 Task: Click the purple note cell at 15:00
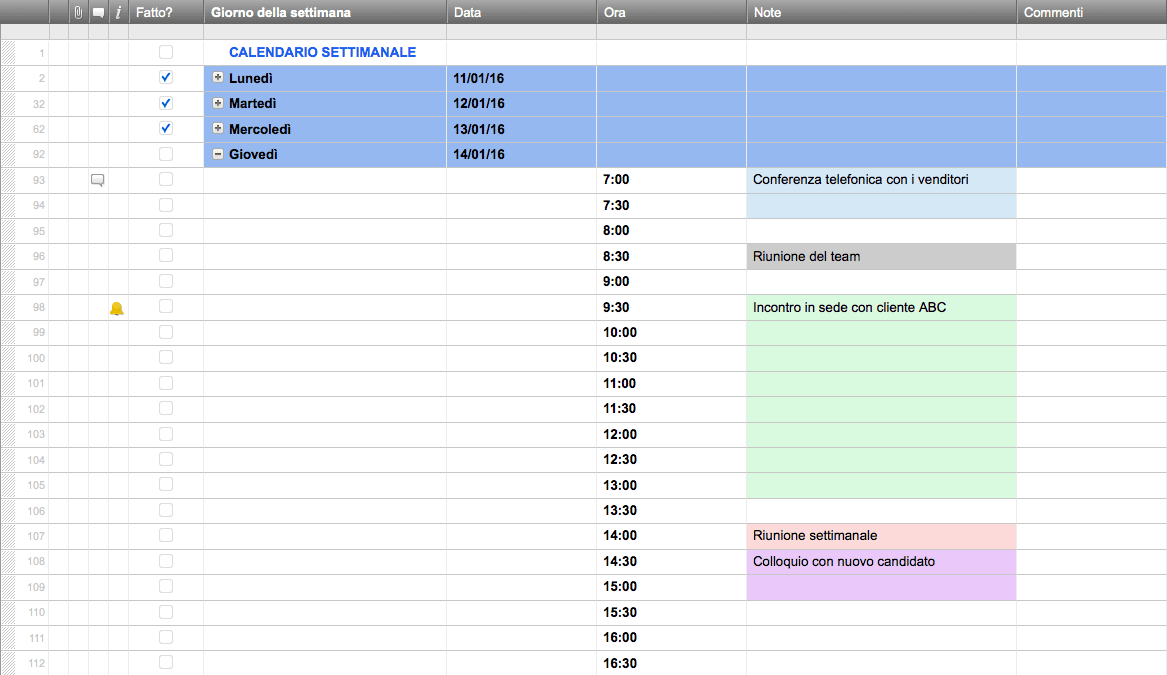click(x=881, y=587)
